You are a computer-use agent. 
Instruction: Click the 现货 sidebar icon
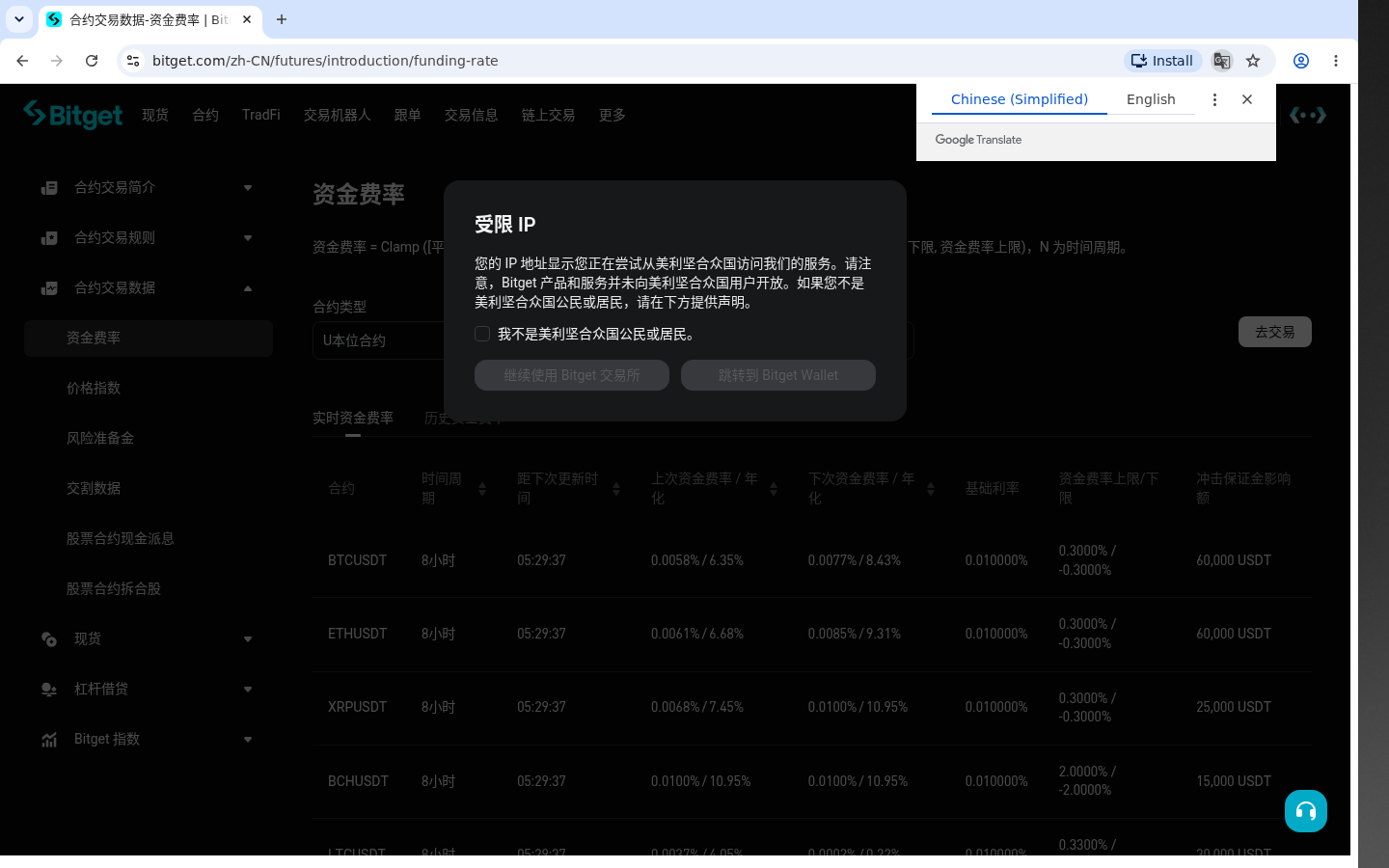click(x=49, y=639)
